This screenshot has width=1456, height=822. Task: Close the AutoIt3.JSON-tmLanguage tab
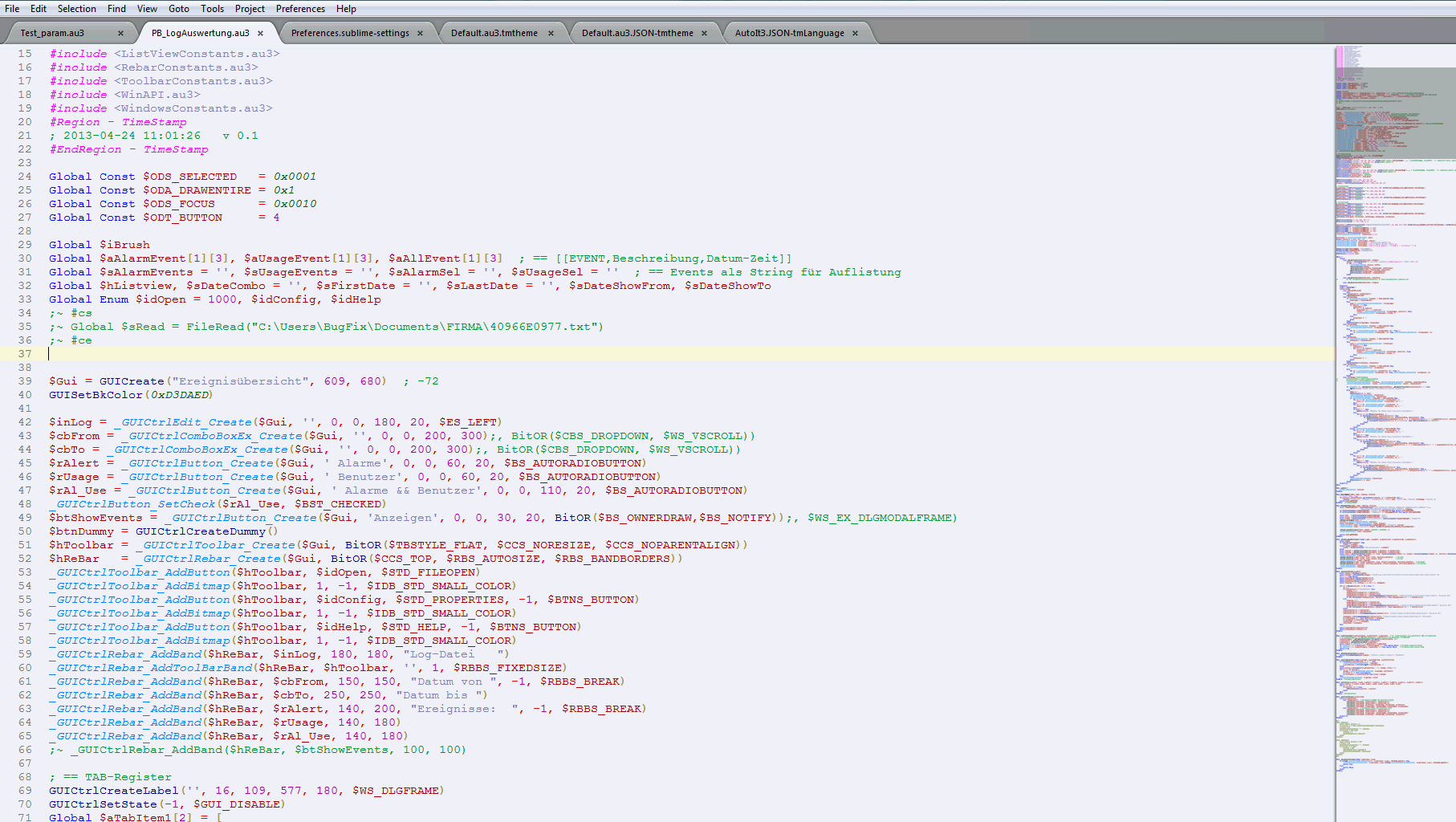pyautogui.click(x=855, y=33)
